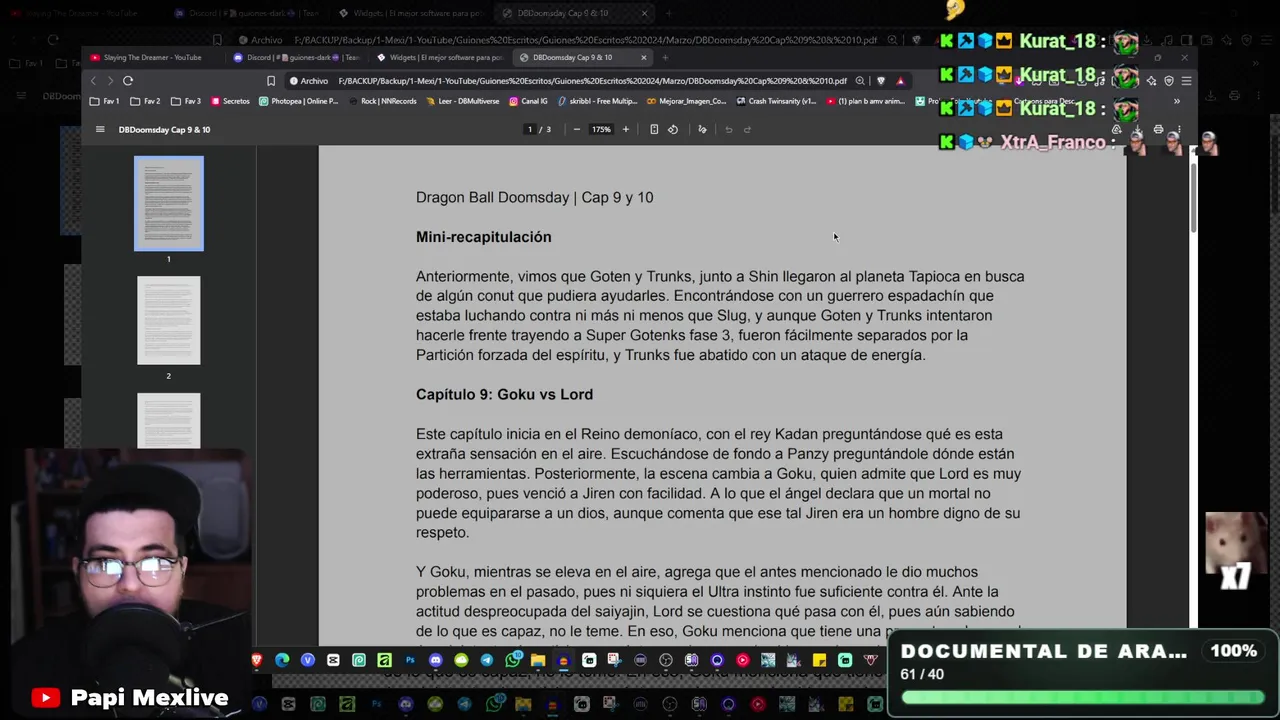The height and width of the screenshot is (720, 1280).
Task: Open the plan b amv YouTube bookmark
Action: coord(865,101)
